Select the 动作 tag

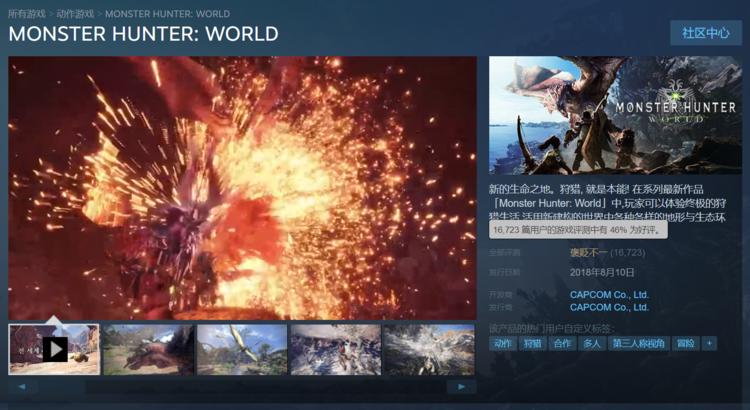point(503,344)
